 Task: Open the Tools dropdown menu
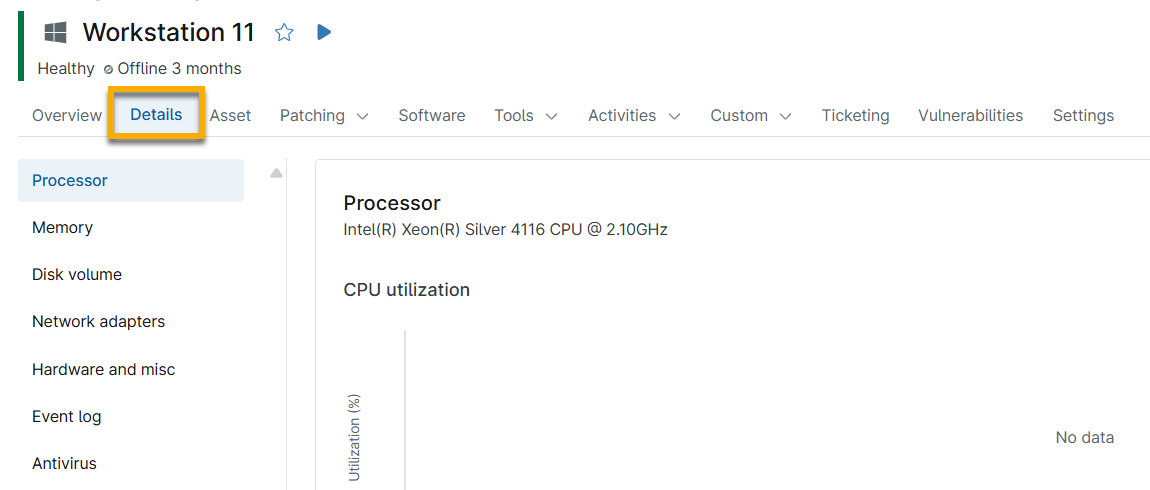pyautogui.click(x=525, y=116)
